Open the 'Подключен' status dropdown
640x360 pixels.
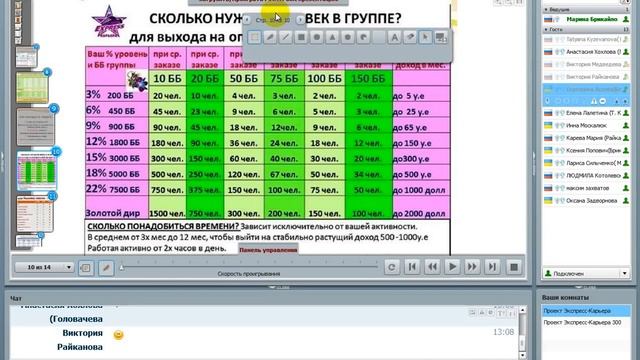click(586, 273)
